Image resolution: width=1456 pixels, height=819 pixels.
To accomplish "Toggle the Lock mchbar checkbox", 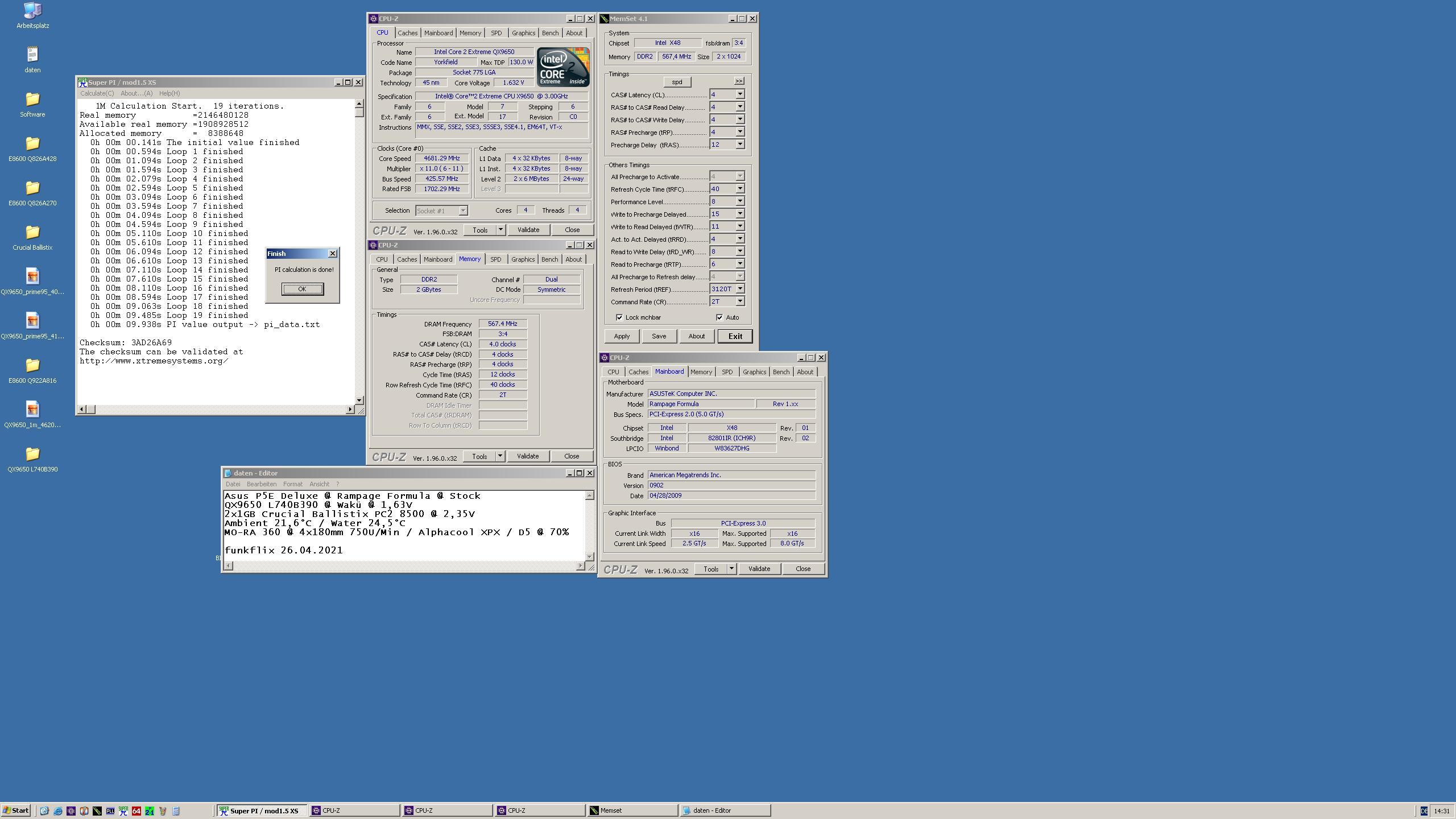I will (619, 317).
